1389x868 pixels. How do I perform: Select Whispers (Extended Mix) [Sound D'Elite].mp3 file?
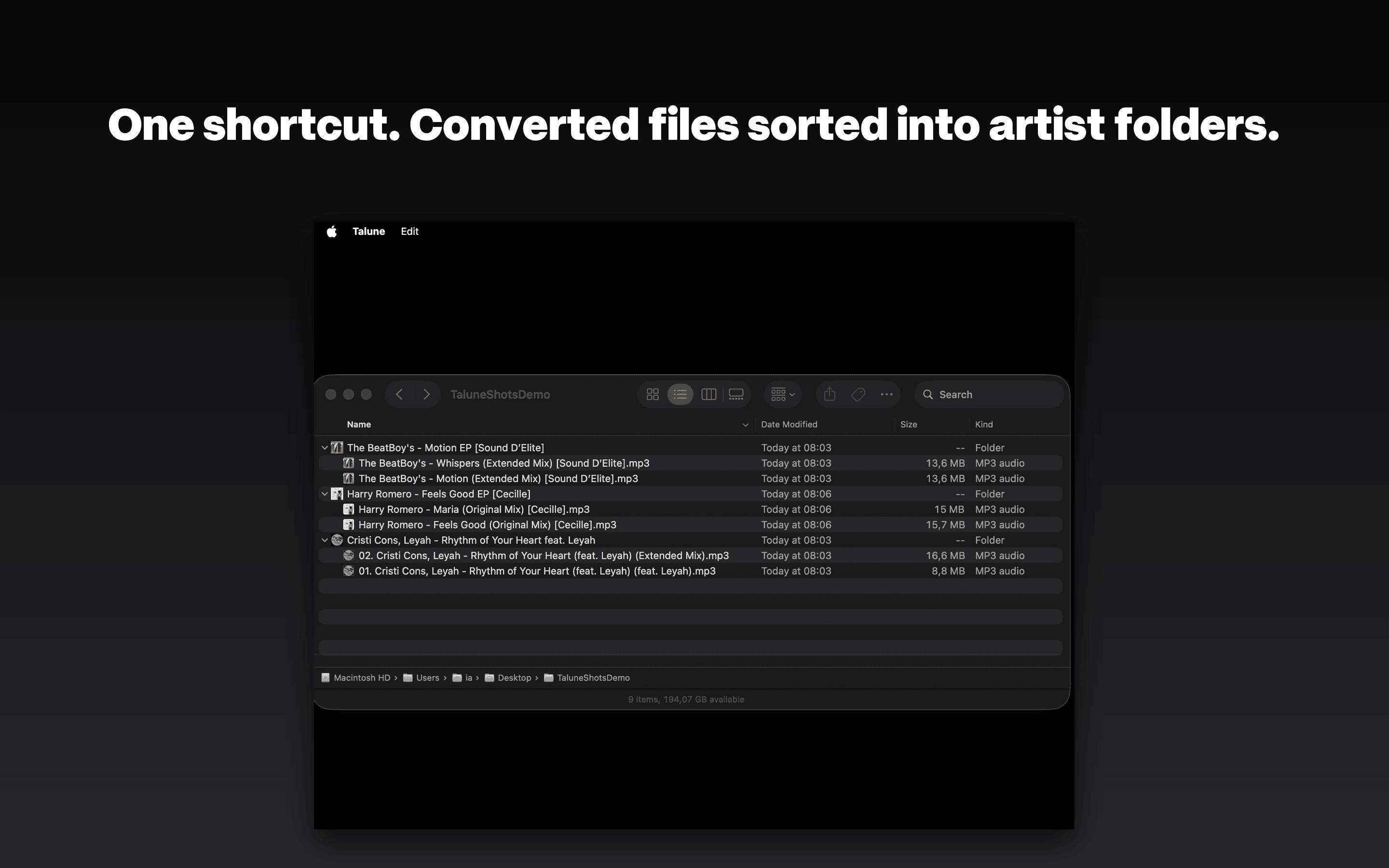504,463
